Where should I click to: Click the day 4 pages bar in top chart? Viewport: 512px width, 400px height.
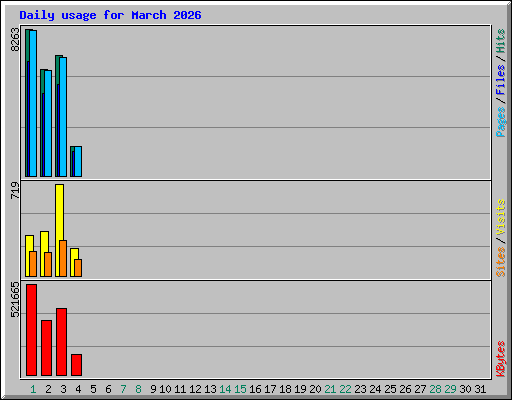click(78, 161)
